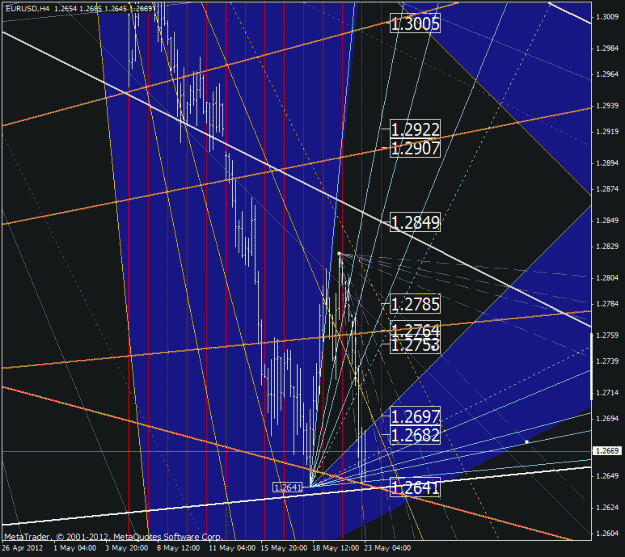
Task: Click the EURUSD,H4 chart title text
Action: pos(28,8)
